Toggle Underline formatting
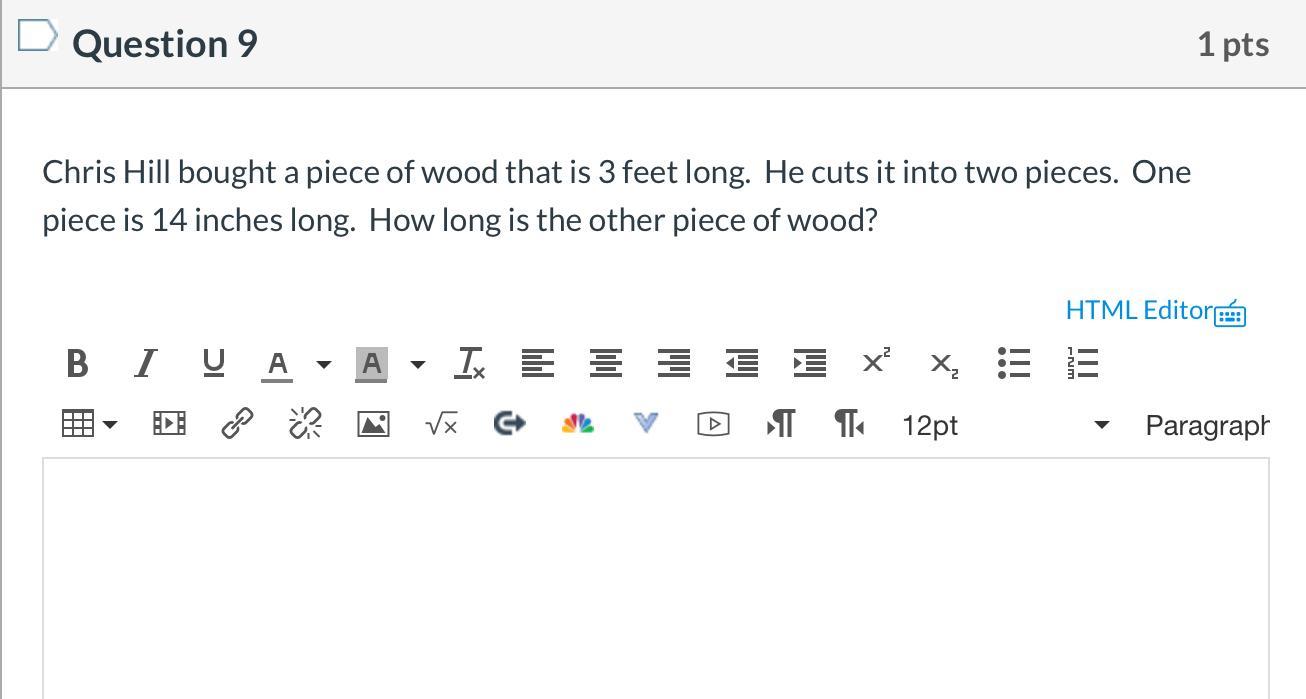This screenshot has width=1306, height=699. pyautogui.click(x=213, y=363)
